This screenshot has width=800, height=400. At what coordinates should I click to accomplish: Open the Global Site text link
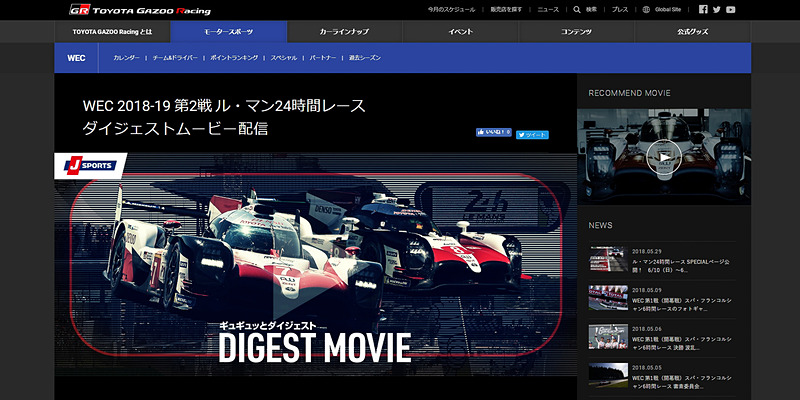(x=668, y=10)
